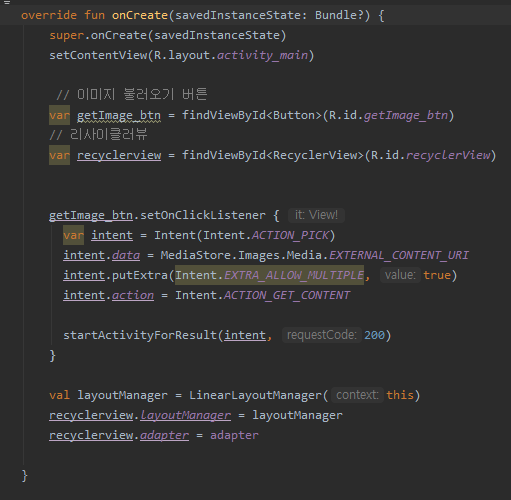Click the recyclerview variable declaration name

(x=119, y=155)
